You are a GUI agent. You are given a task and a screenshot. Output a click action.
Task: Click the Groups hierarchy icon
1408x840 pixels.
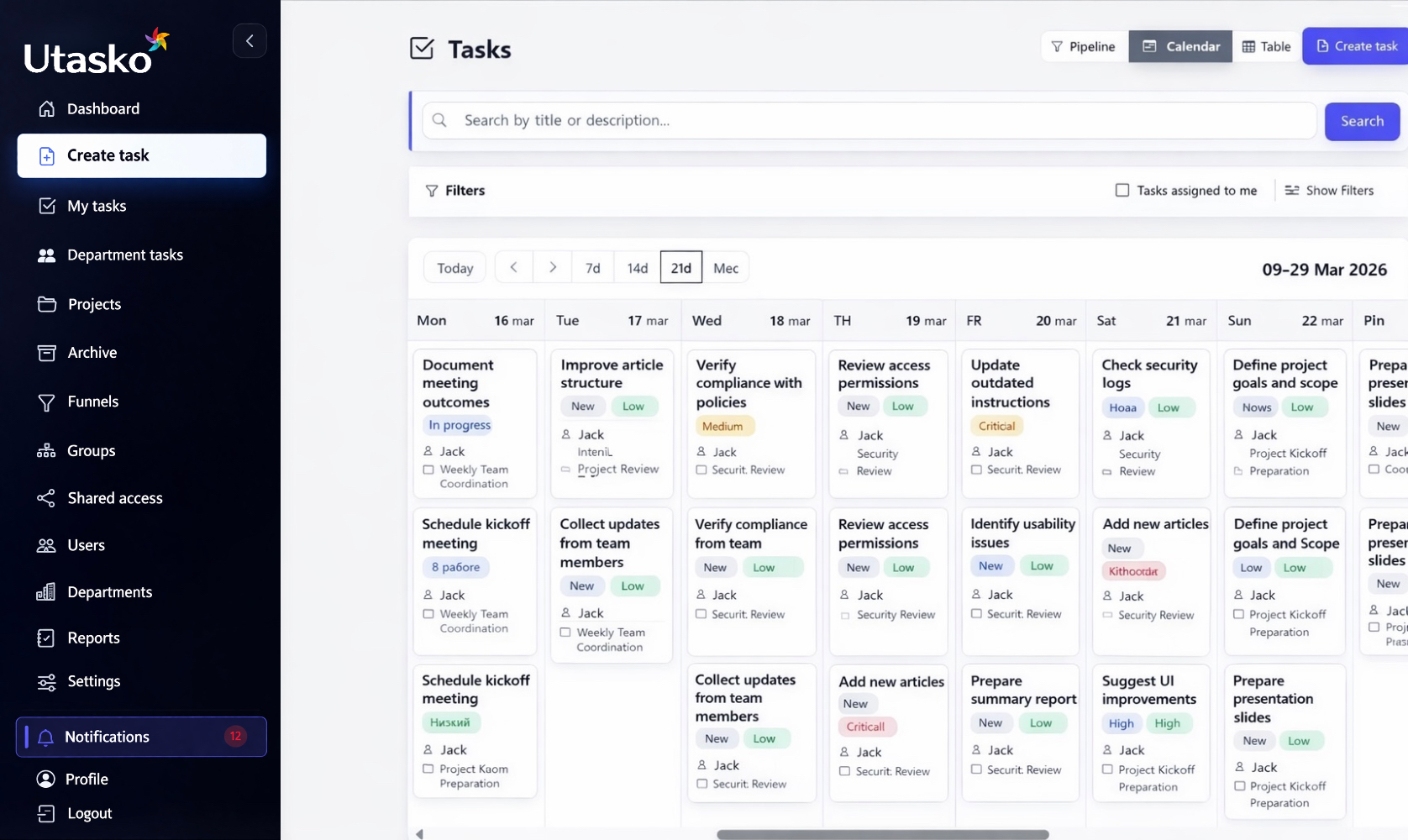point(46,451)
